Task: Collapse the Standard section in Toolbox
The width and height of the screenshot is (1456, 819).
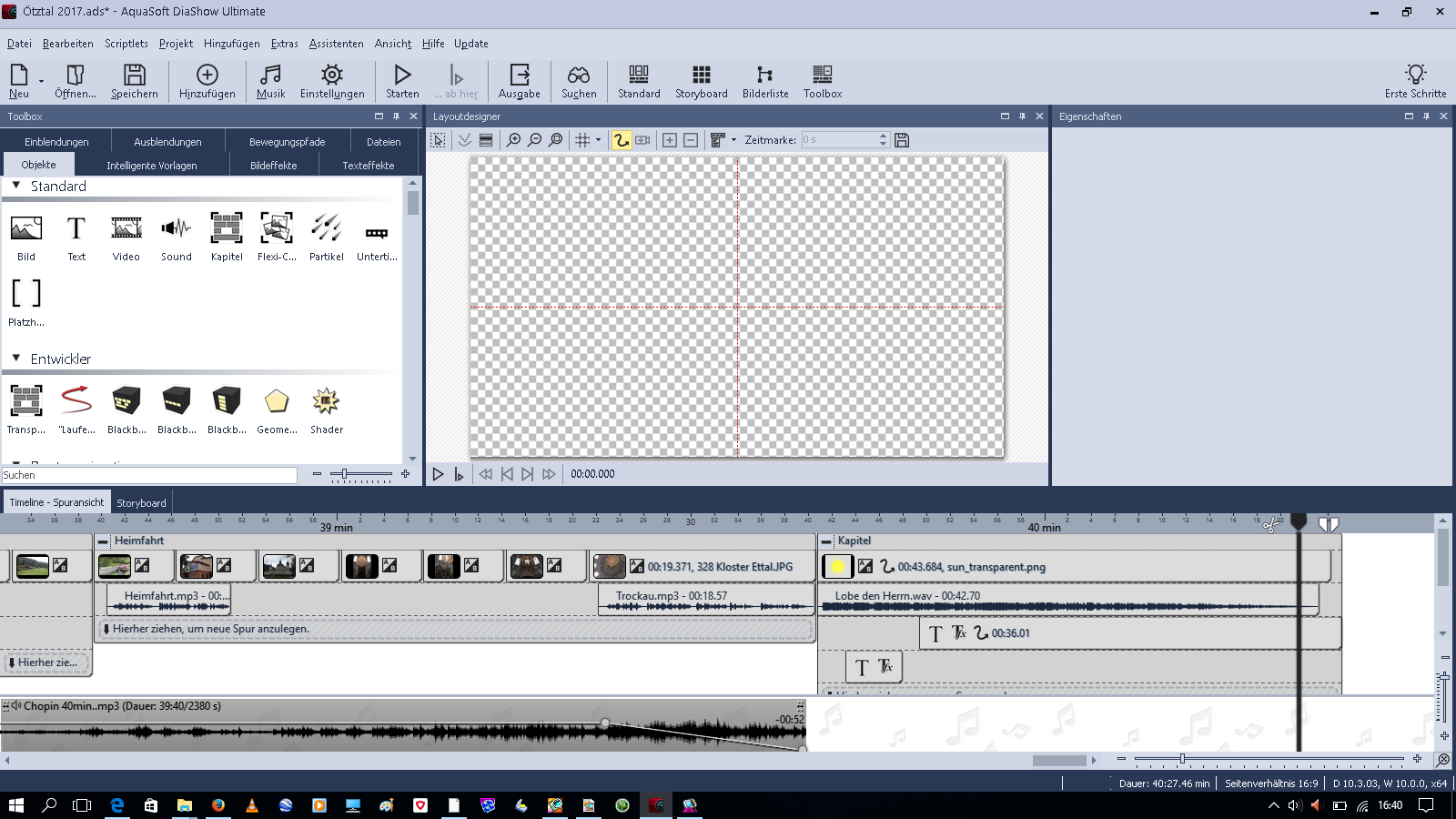Action: [16, 186]
